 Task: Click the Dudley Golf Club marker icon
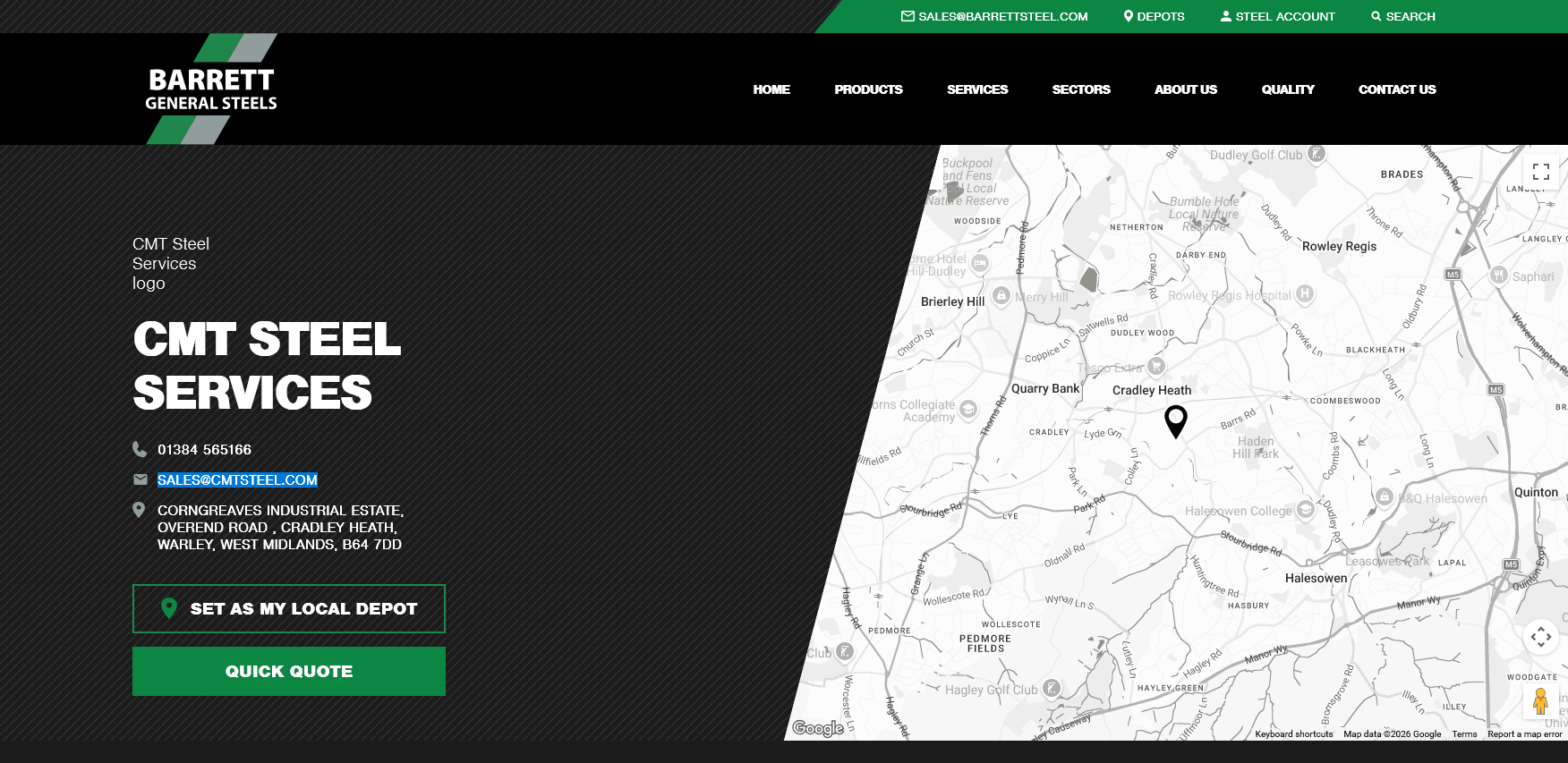(x=1317, y=154)
